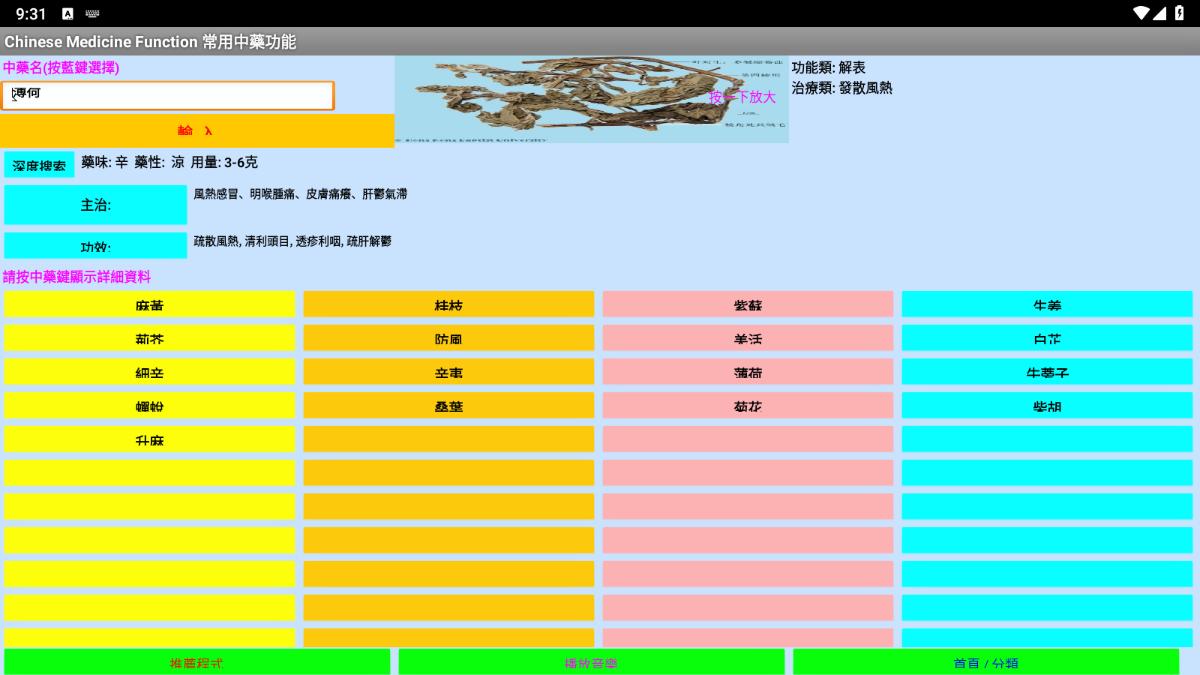Tap the Wi-Fi status icon
1200x675 pixels.
[x=1141, y=13]
